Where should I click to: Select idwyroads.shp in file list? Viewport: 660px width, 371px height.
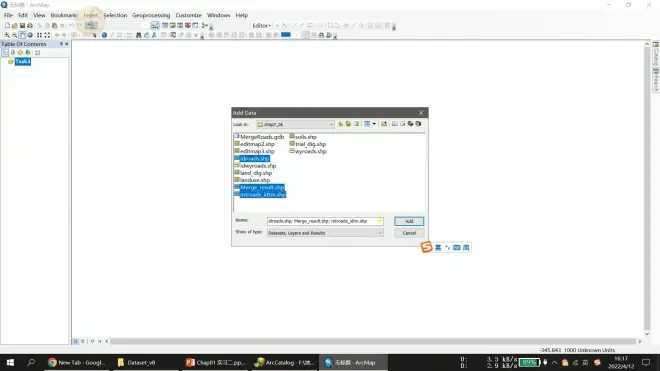point(255,166)
